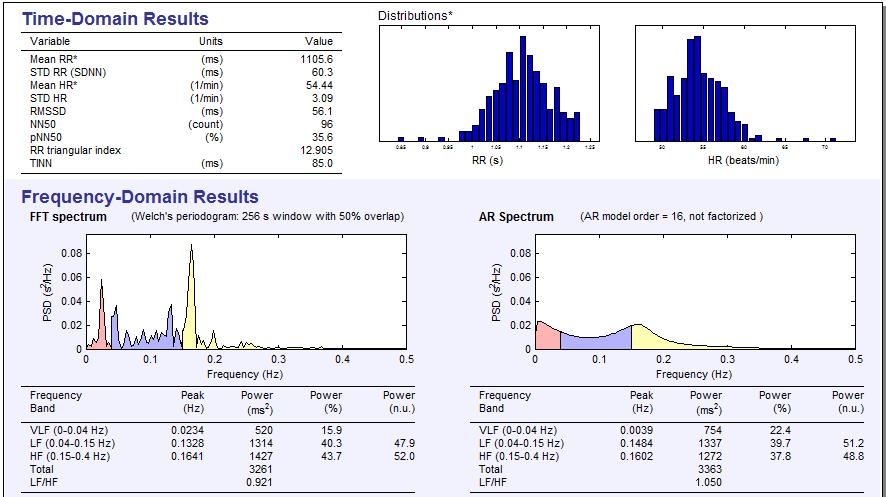
Task: Click the red VLF area in AR spectrum
Action: [546, 337]
